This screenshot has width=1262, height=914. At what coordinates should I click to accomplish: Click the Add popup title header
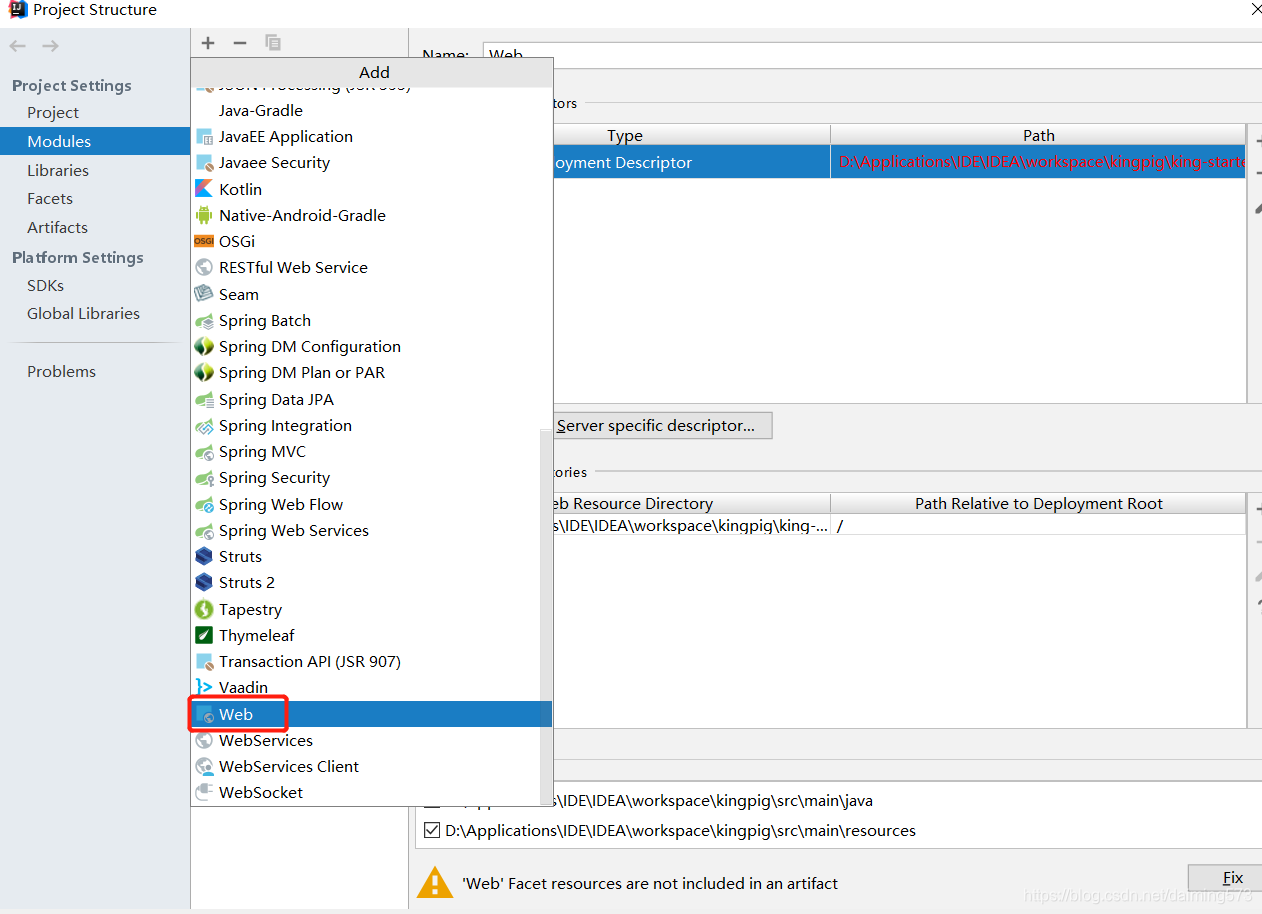372,72
